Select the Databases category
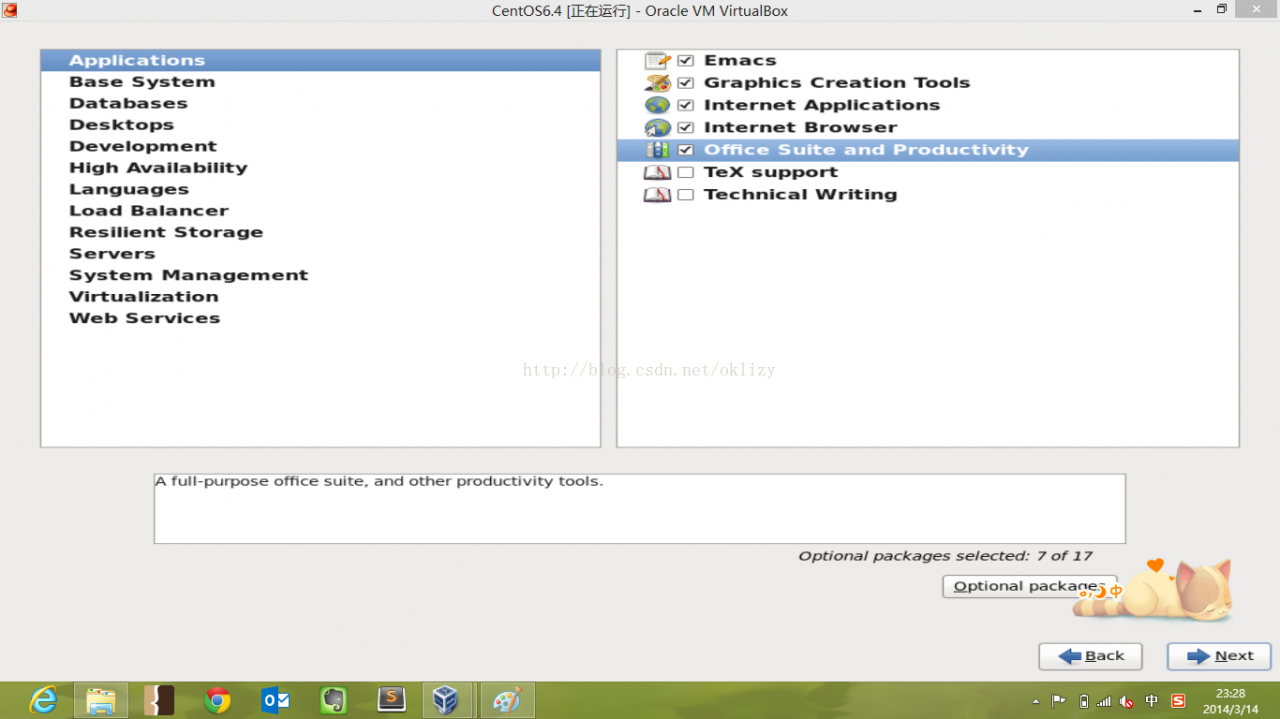 320,104
